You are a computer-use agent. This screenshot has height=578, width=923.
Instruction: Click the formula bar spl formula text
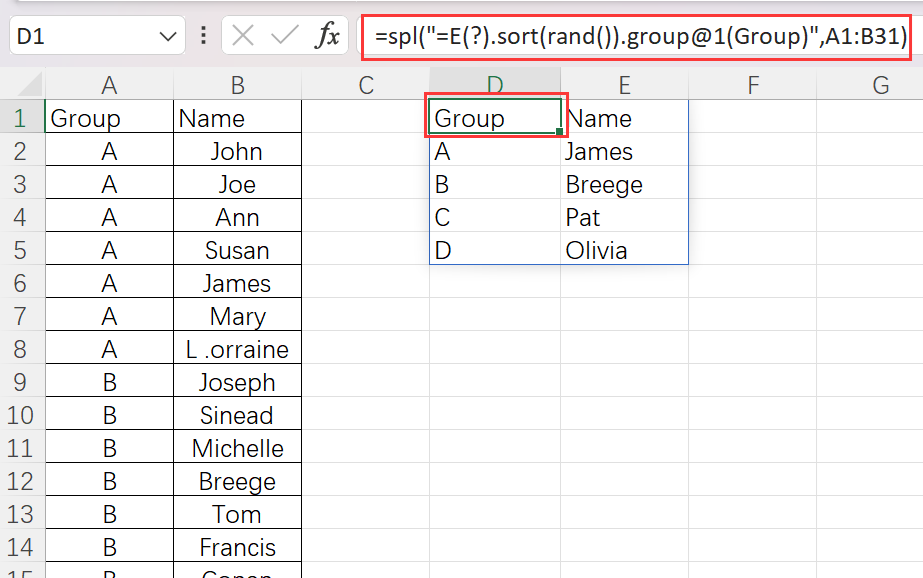(640, 38)
